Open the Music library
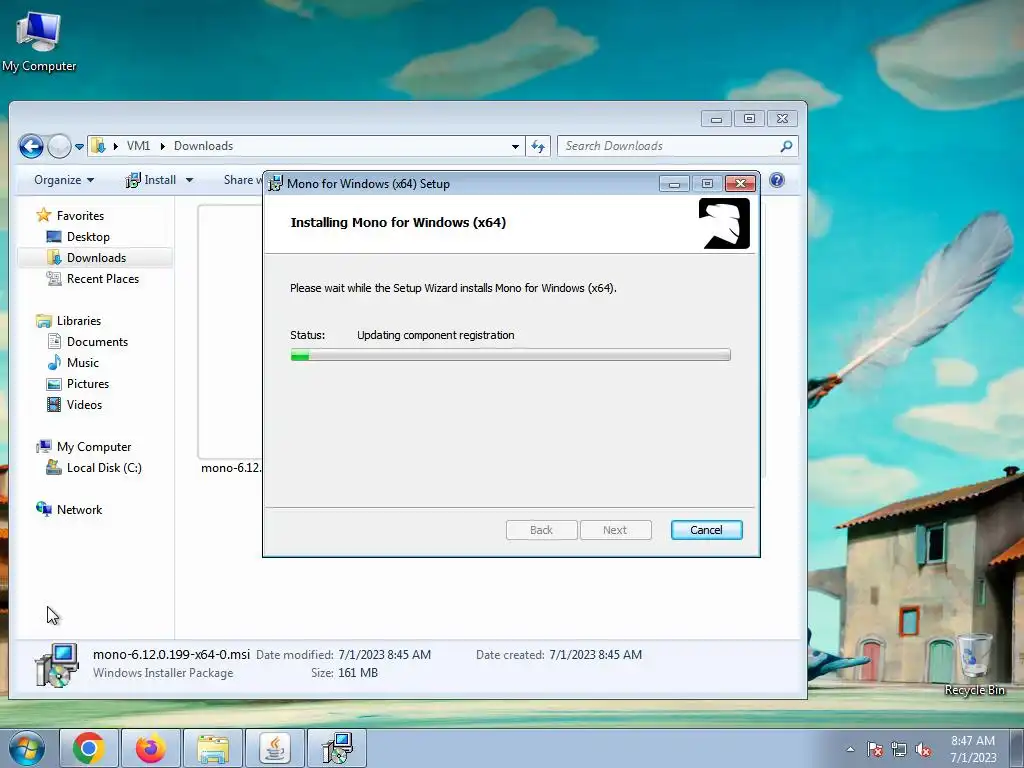This screenshot has height=768, width=1024. pyautogui.click(x=72, y=362)
